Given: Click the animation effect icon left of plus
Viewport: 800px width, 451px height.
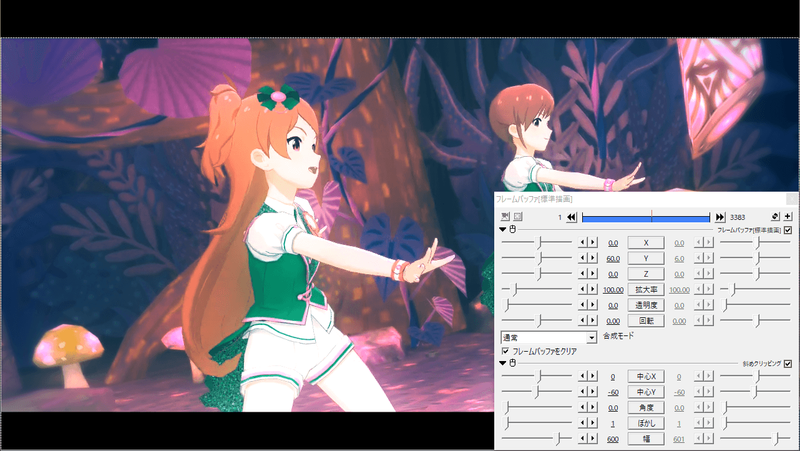Looking at the screenshot, I should click(x=776, y=216).
